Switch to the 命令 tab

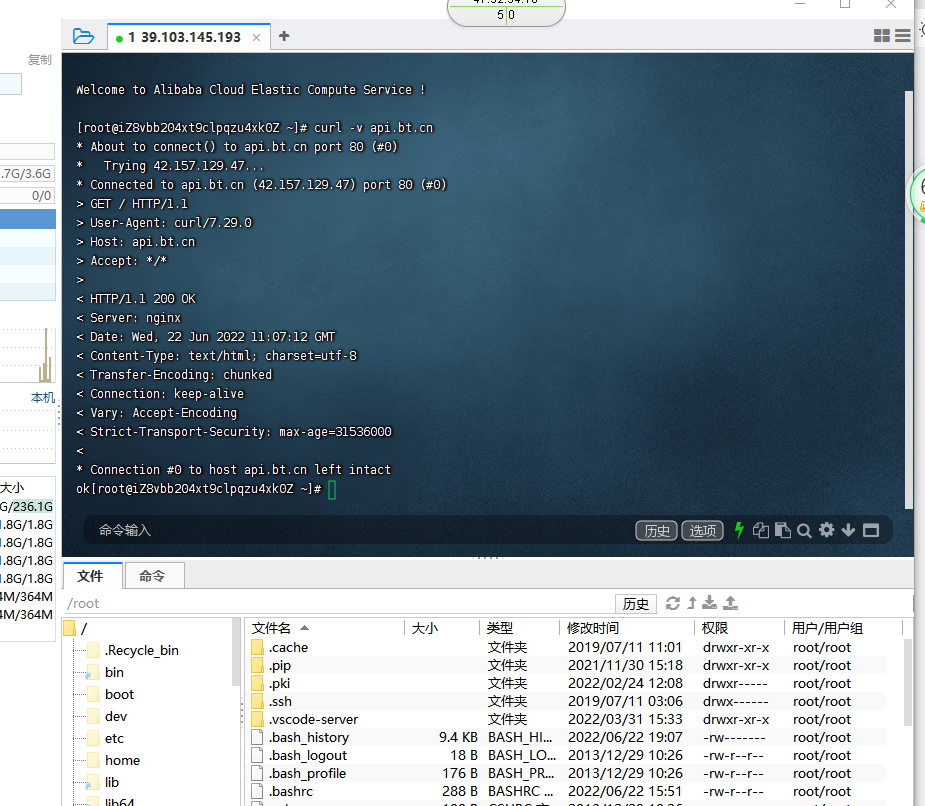click(x=155, y=576)
